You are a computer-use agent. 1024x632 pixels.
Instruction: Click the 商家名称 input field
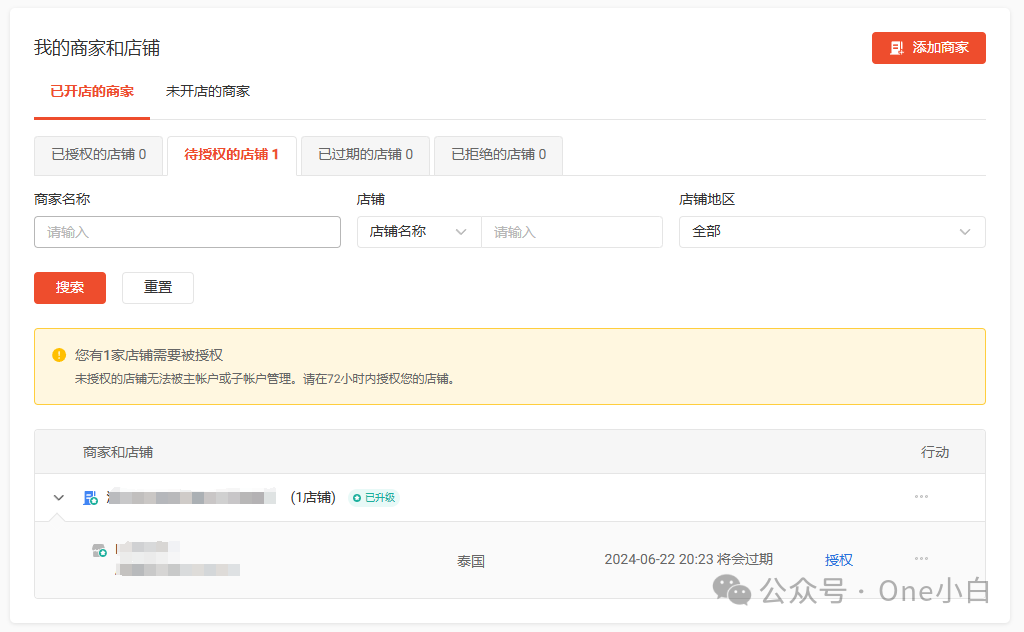(x=187, y=231)
